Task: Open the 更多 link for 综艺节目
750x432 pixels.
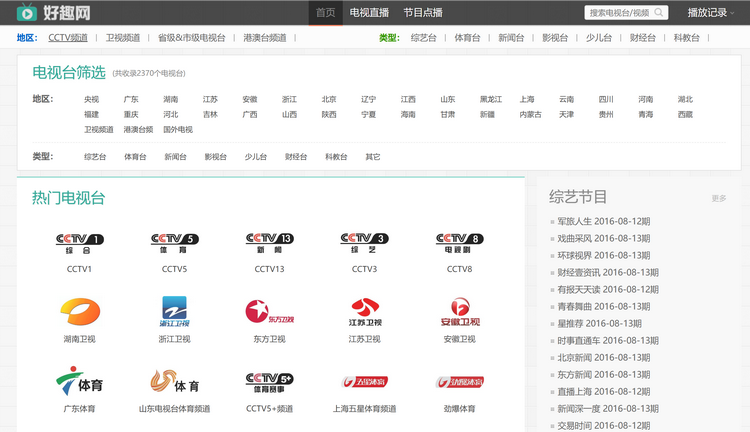Action: (718, 198)
